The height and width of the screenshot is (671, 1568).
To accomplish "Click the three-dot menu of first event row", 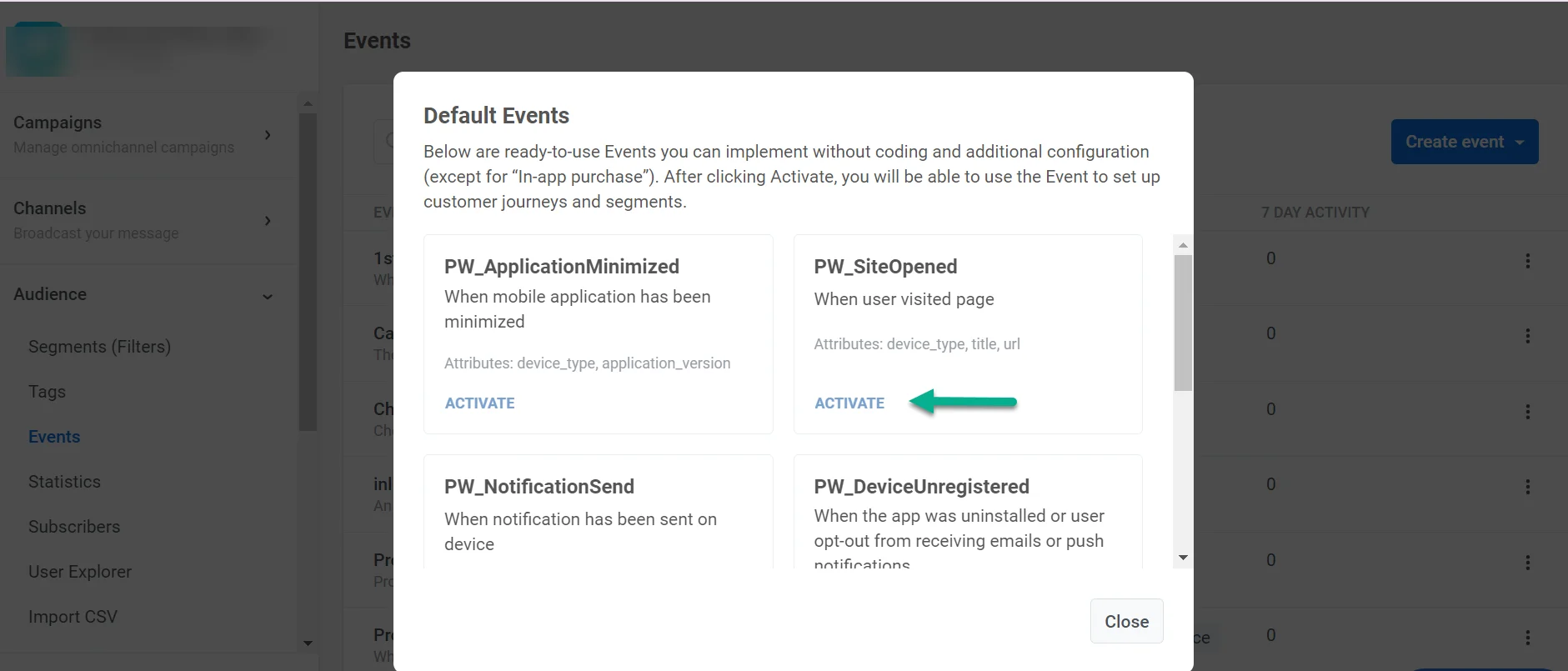I will coord(1527,261).
